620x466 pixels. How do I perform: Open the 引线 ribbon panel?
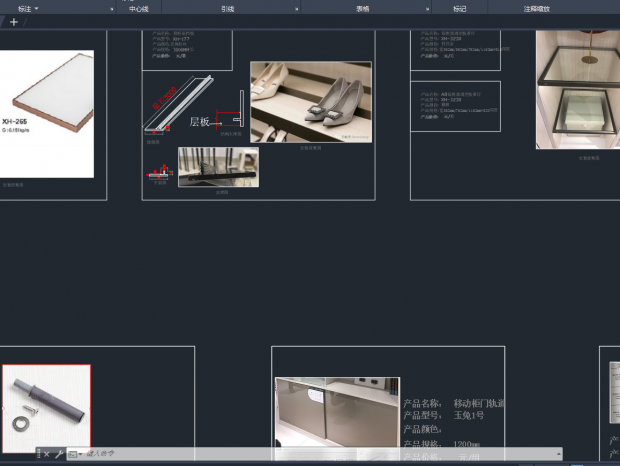point(228,8)
